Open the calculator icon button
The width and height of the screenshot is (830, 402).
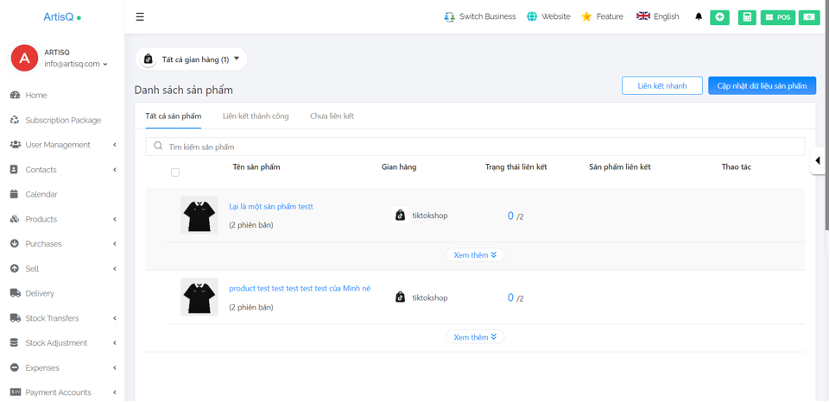pyautogui.click(x=747, y=17)
